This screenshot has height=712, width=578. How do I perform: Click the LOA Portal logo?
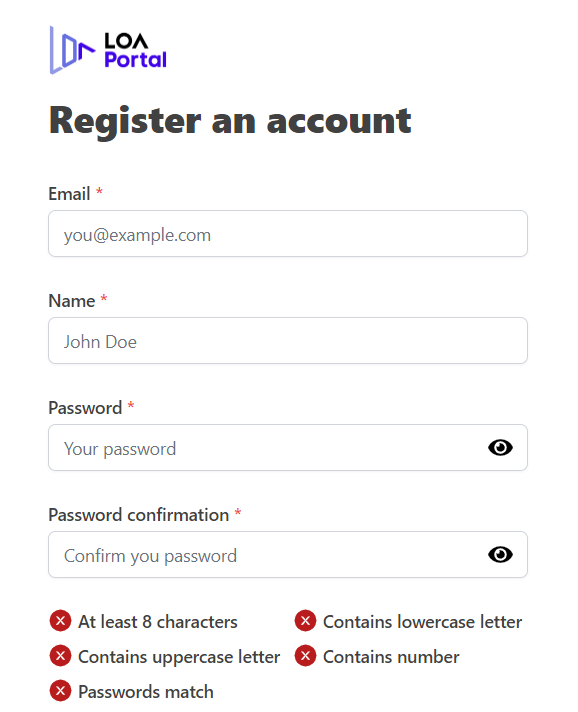pos(108,50)
